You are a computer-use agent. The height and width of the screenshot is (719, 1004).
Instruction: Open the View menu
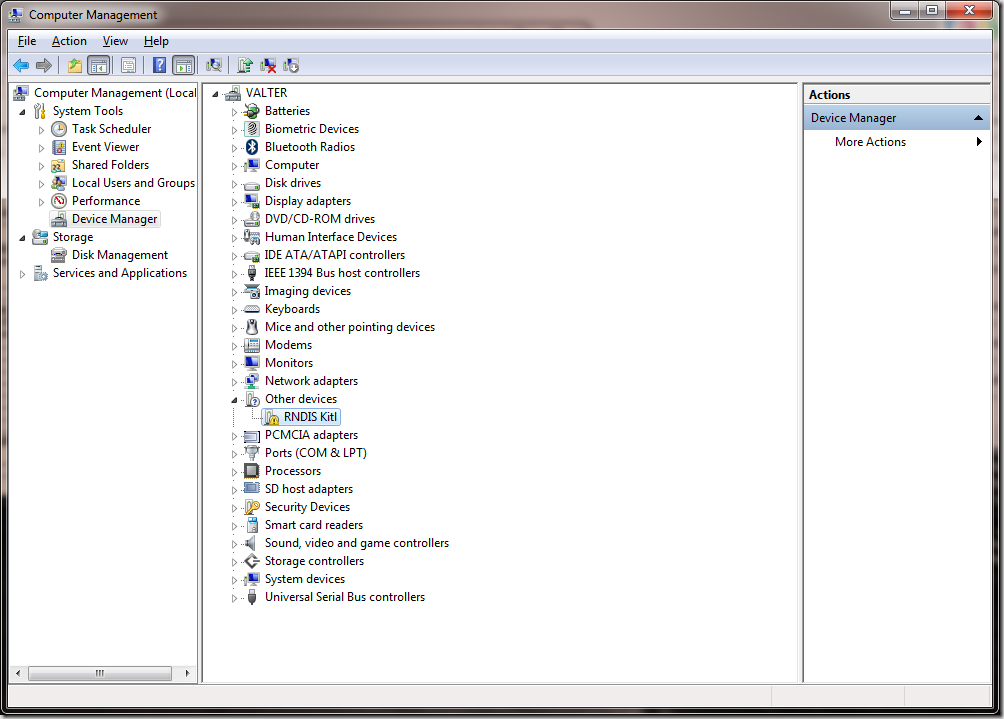tap(115, 41)
